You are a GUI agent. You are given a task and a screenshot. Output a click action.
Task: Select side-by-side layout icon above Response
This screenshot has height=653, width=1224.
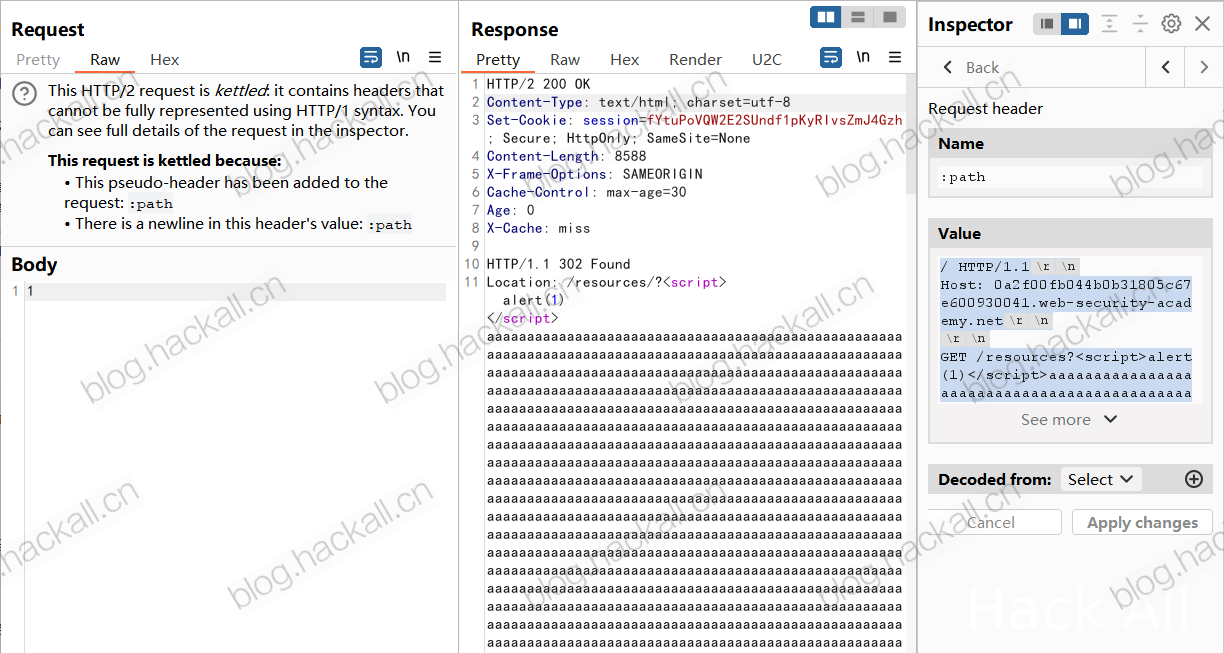[x=826, y=17]
